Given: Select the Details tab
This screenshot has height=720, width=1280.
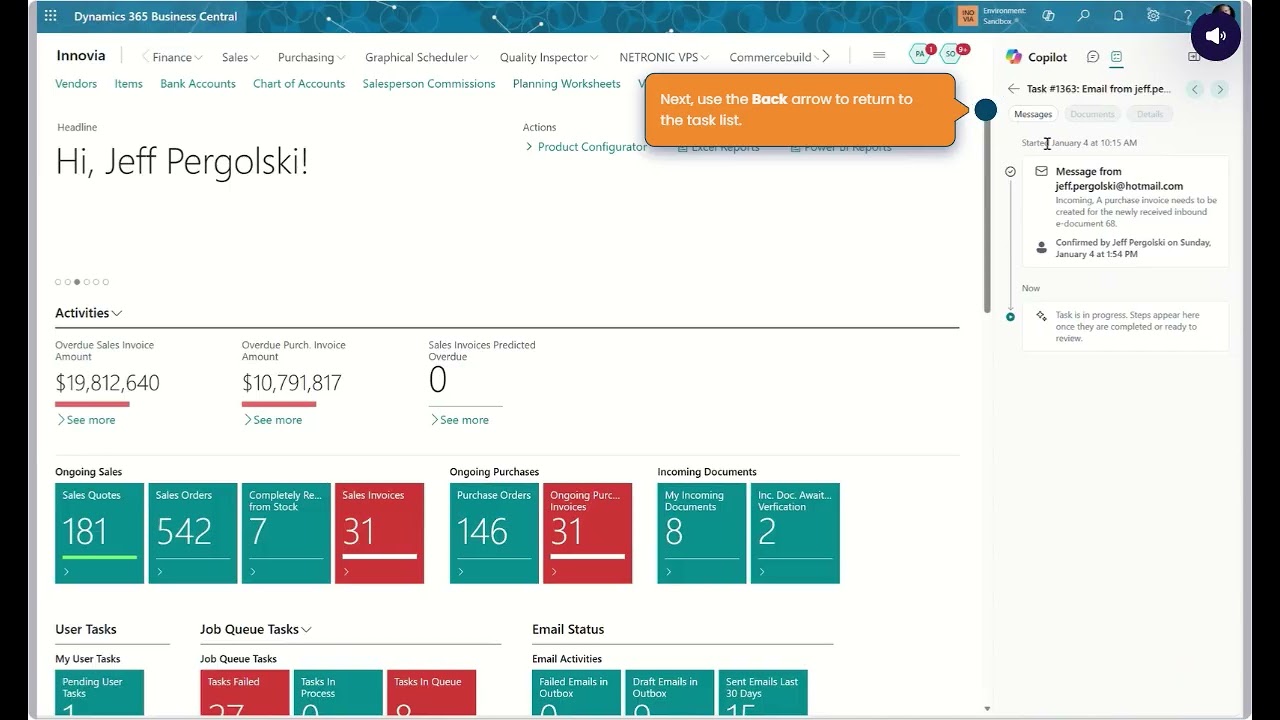Looking at the screenshot, I should (1150, 114).
